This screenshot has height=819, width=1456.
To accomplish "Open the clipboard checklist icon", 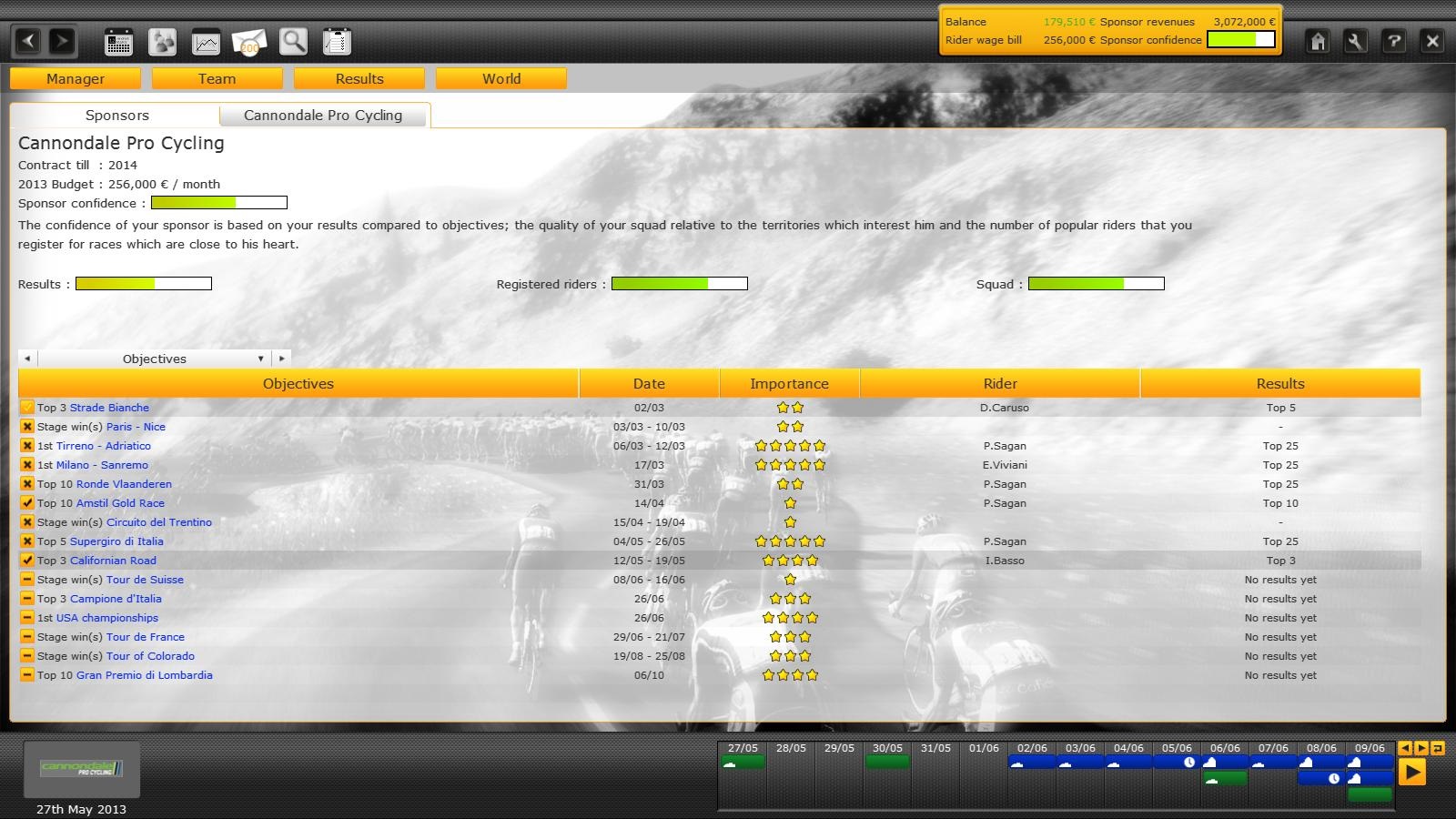I will (337, 42).
